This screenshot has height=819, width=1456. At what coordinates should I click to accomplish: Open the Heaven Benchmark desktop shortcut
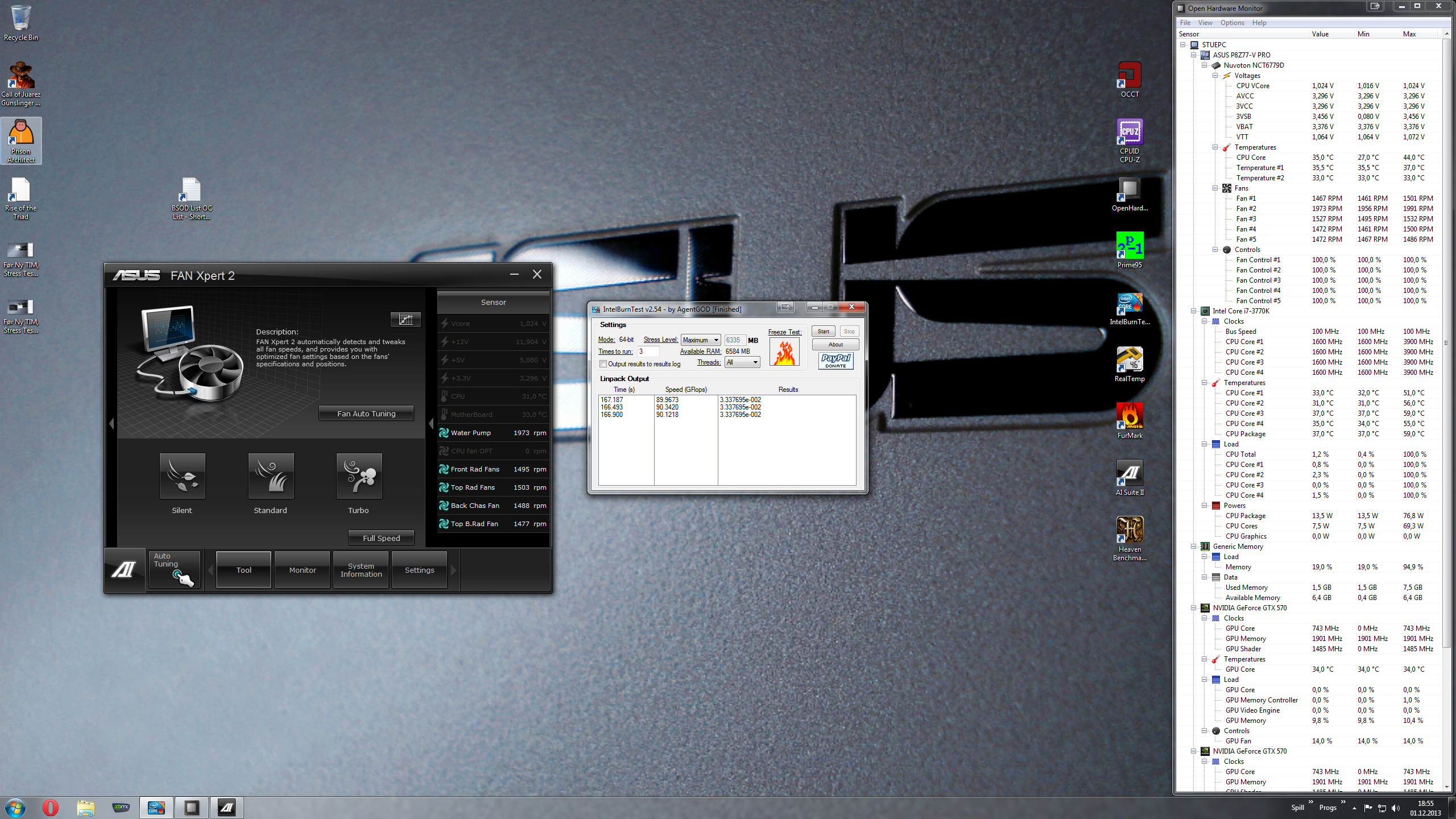[x=1130, y=539]
